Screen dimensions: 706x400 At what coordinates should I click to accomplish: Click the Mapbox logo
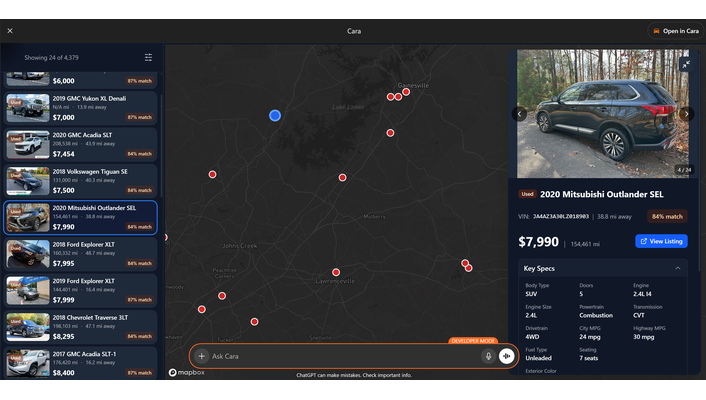(187, 372)
